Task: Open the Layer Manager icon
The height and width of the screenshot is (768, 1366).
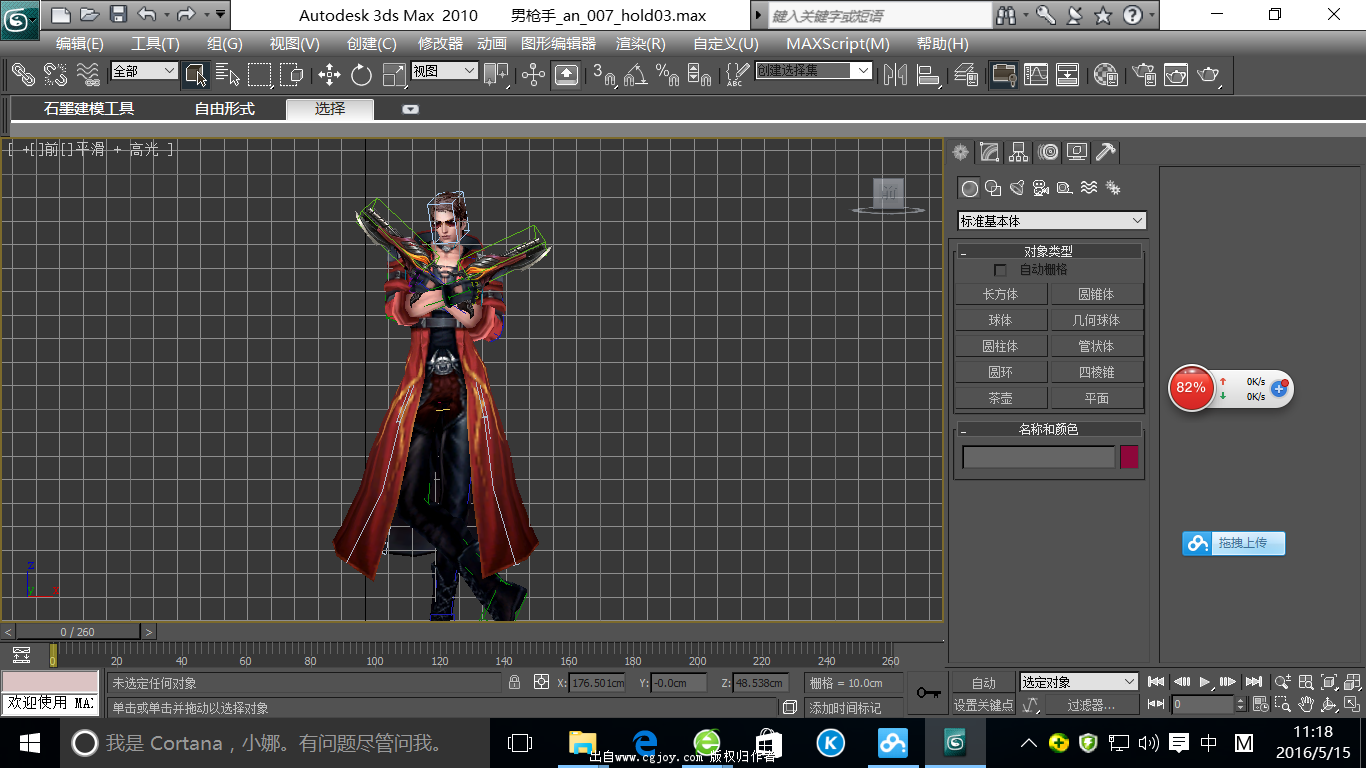Action: click(966, 74)
